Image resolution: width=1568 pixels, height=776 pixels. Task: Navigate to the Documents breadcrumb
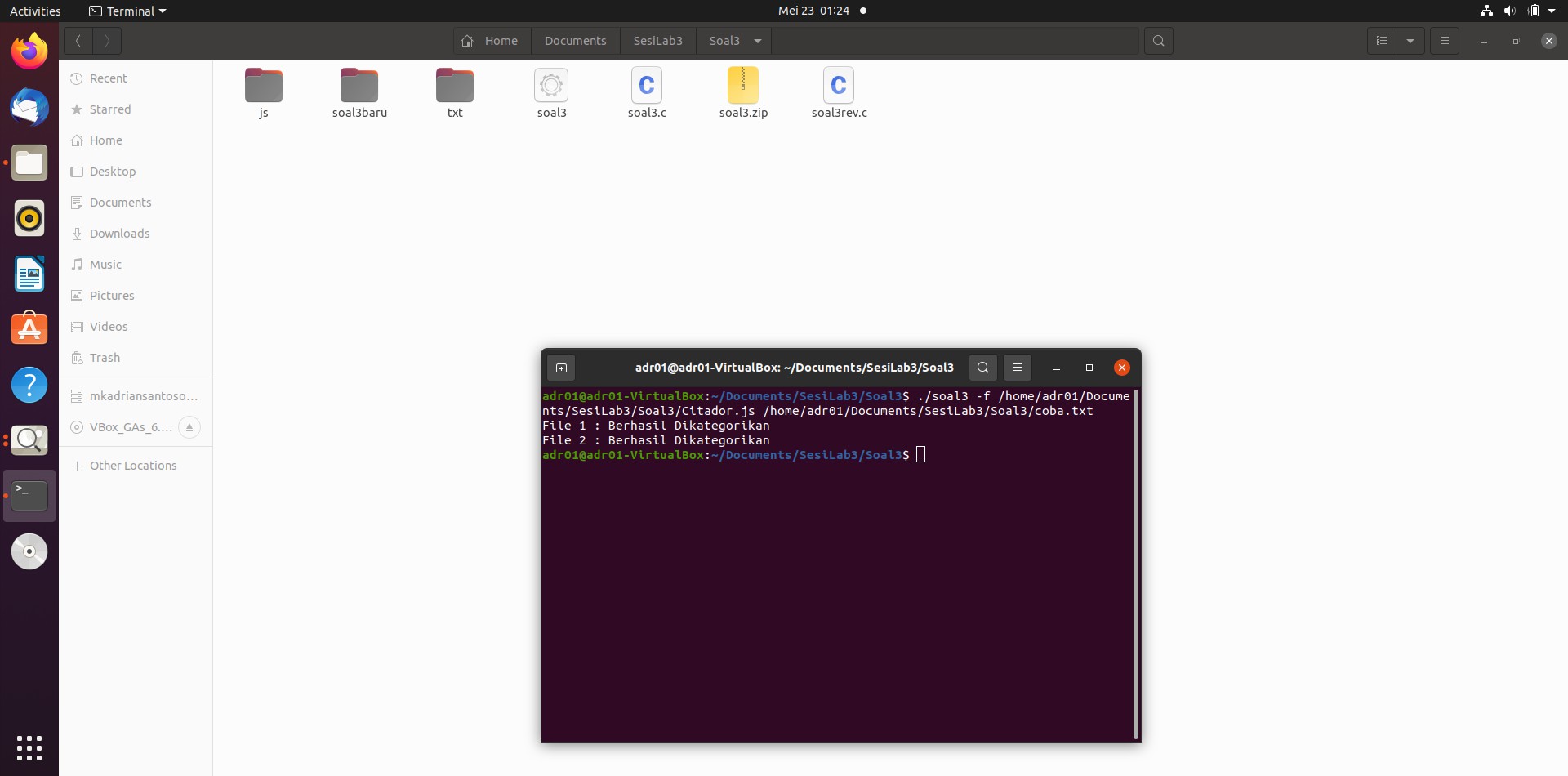pyautogui.click(x=575, y=40)
